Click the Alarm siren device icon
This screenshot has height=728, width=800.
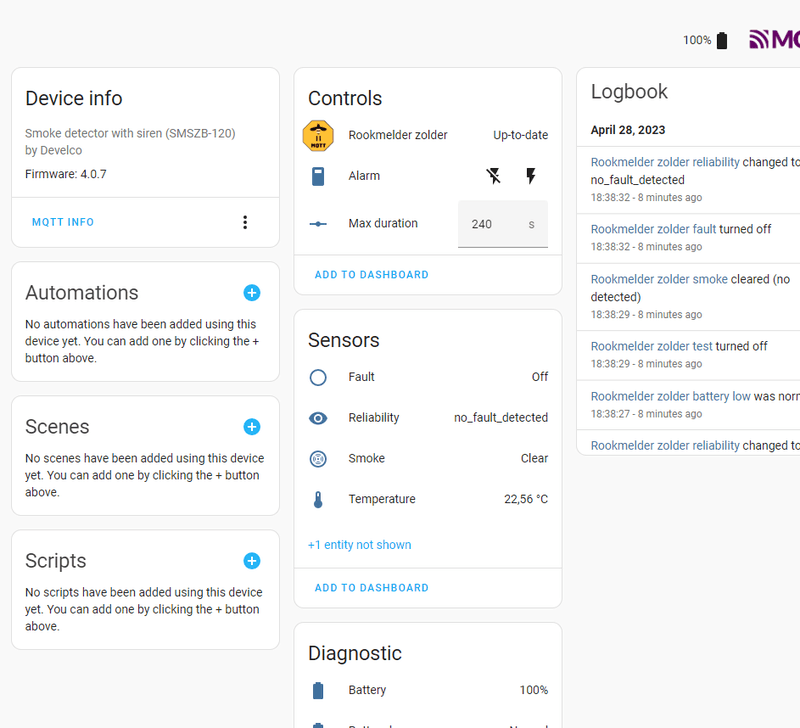pyautogui.click(x=318, y=176)
